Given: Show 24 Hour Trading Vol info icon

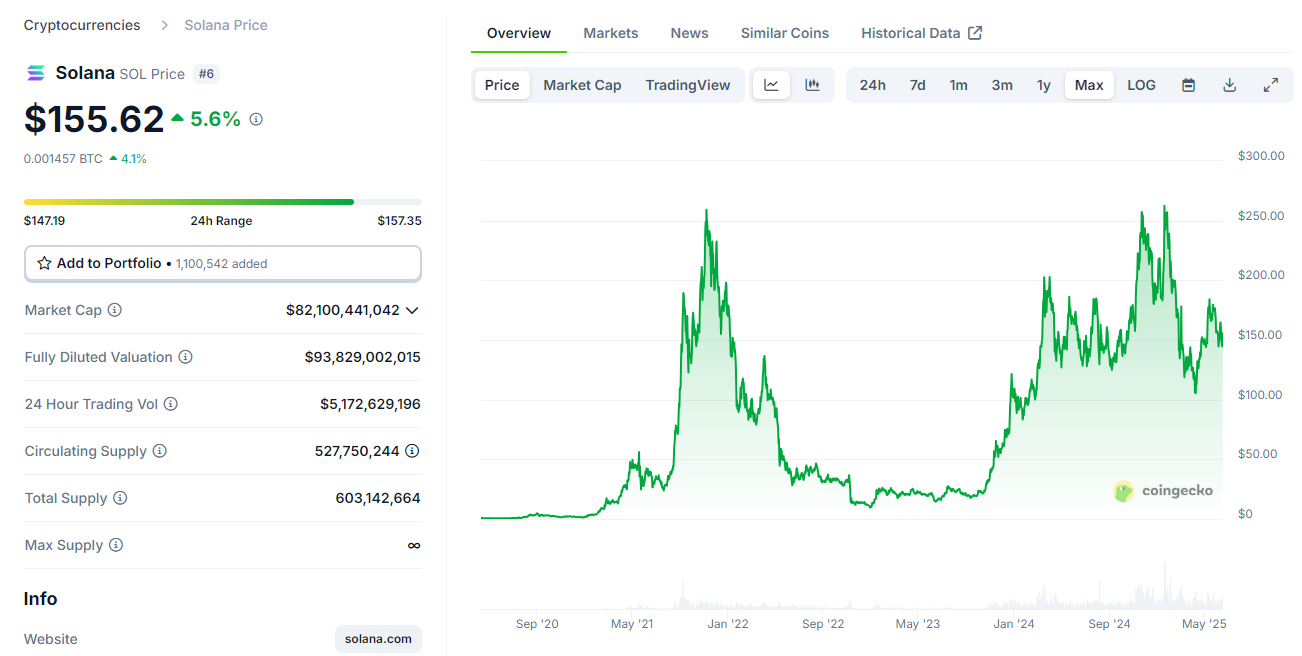Looking at the screenshot, I should coord(171,404).
